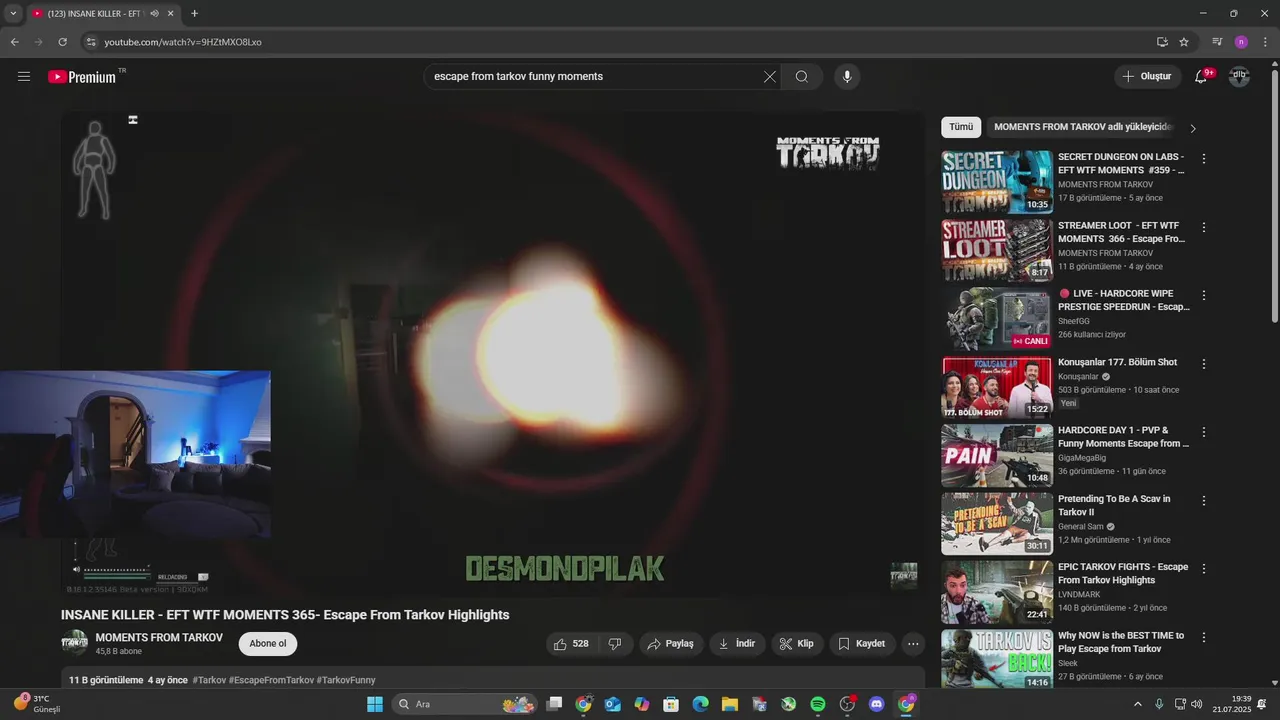Reload the page in Chrome
The image size is (1280, 720).
coord(62,42)
